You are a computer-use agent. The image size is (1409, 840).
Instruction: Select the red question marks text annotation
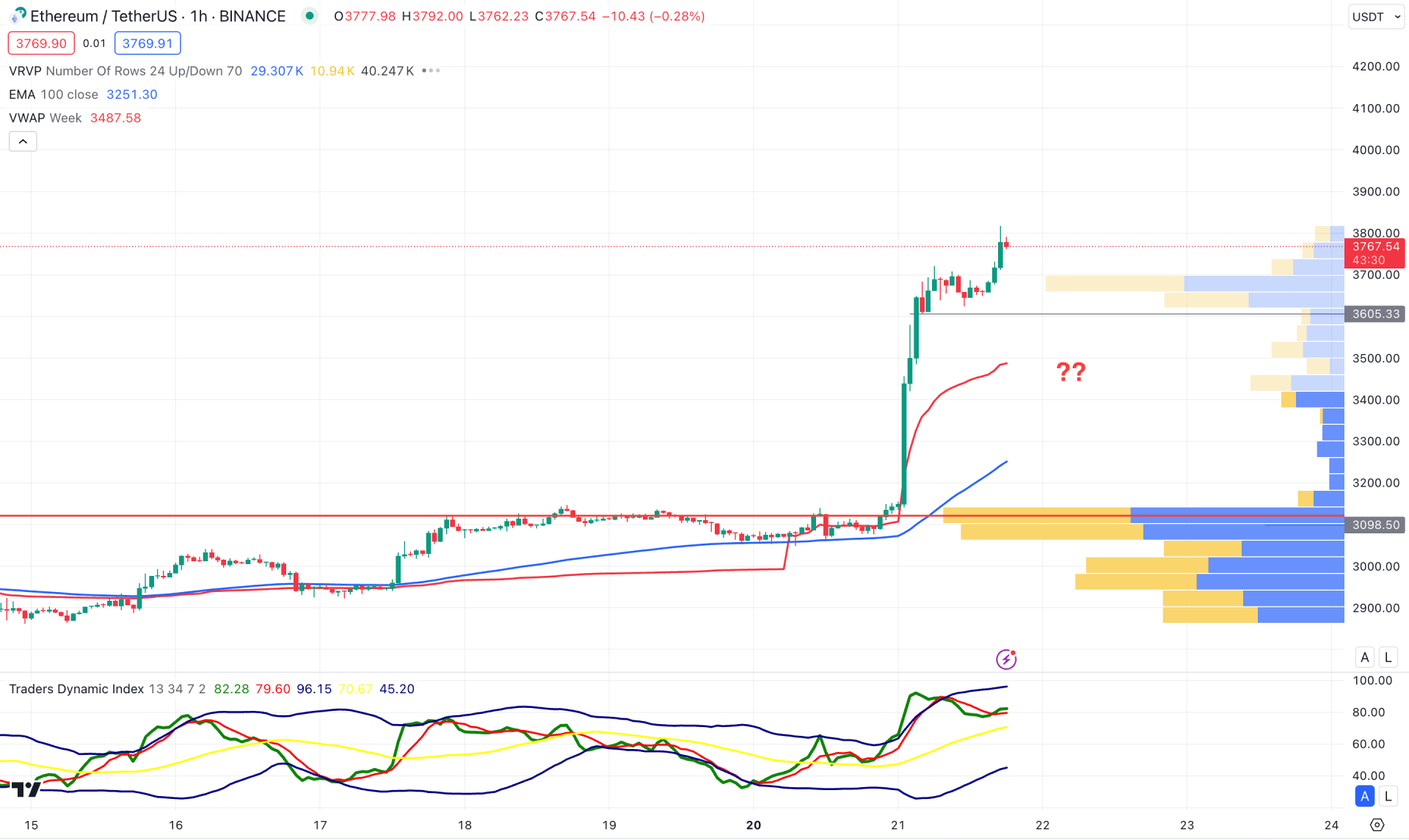click(1071, 372)
